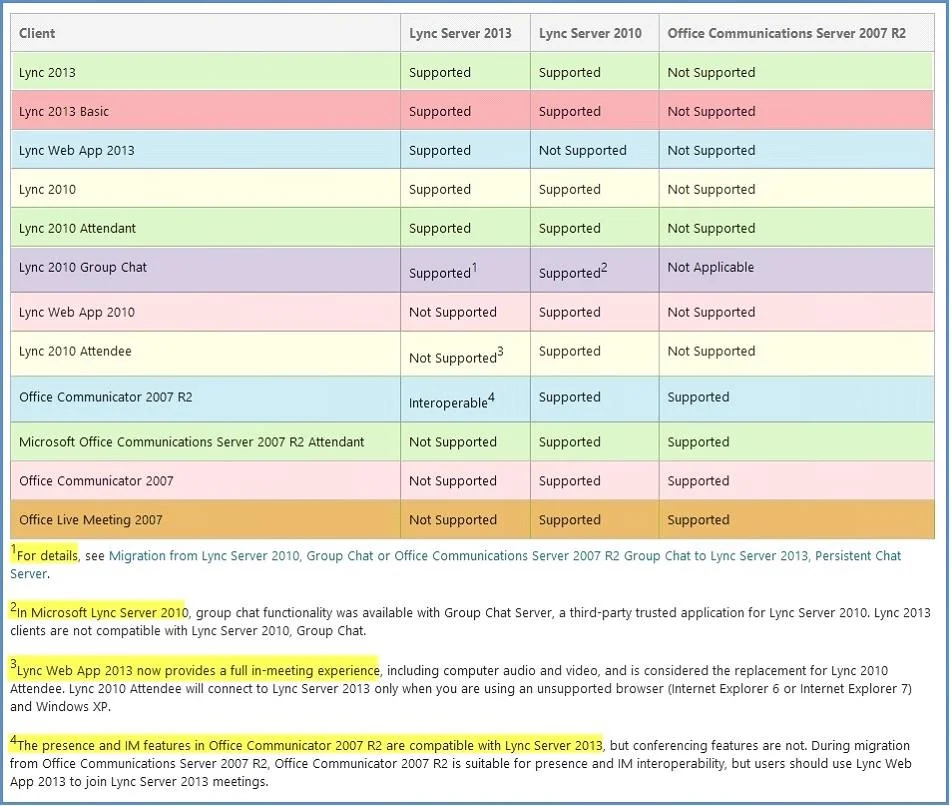Click the 'Lync Server 2013' column header
951x806 pixels.
click(x=465, y=33)
